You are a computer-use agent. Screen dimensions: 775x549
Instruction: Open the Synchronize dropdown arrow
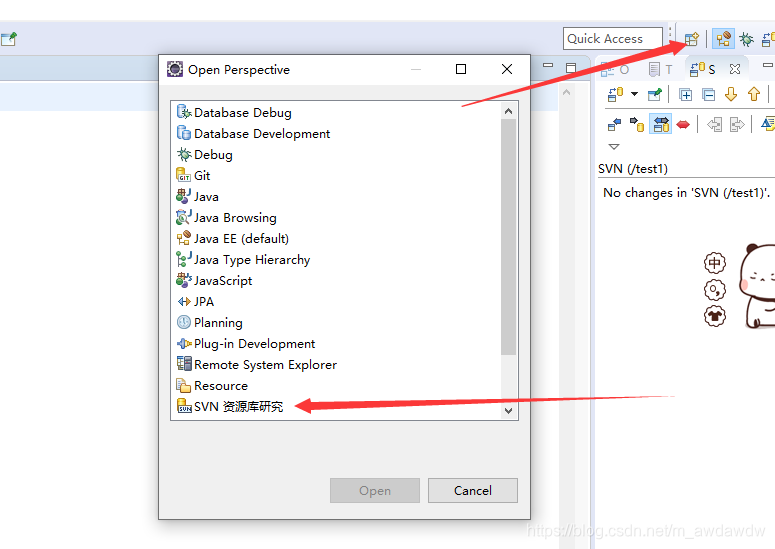(x=634, y=94)
